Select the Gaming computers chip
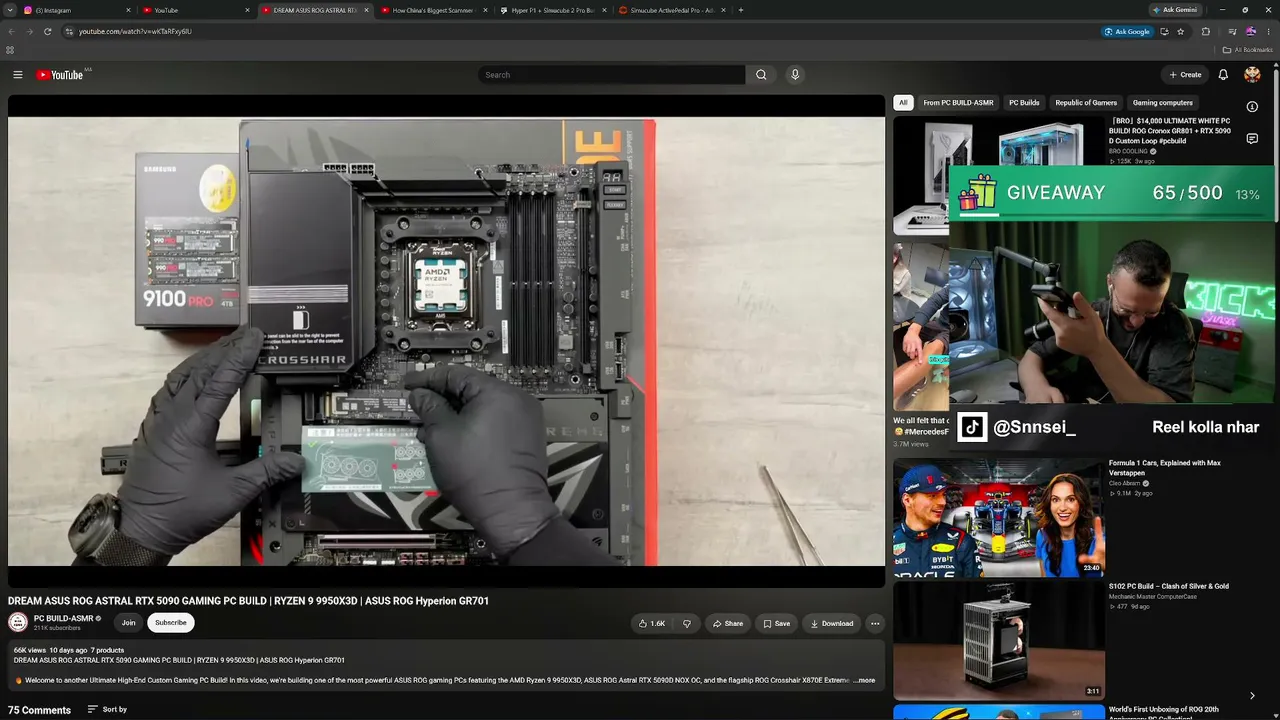Viewport: 1280px width, 720px height. click(x=1162, y=103)
